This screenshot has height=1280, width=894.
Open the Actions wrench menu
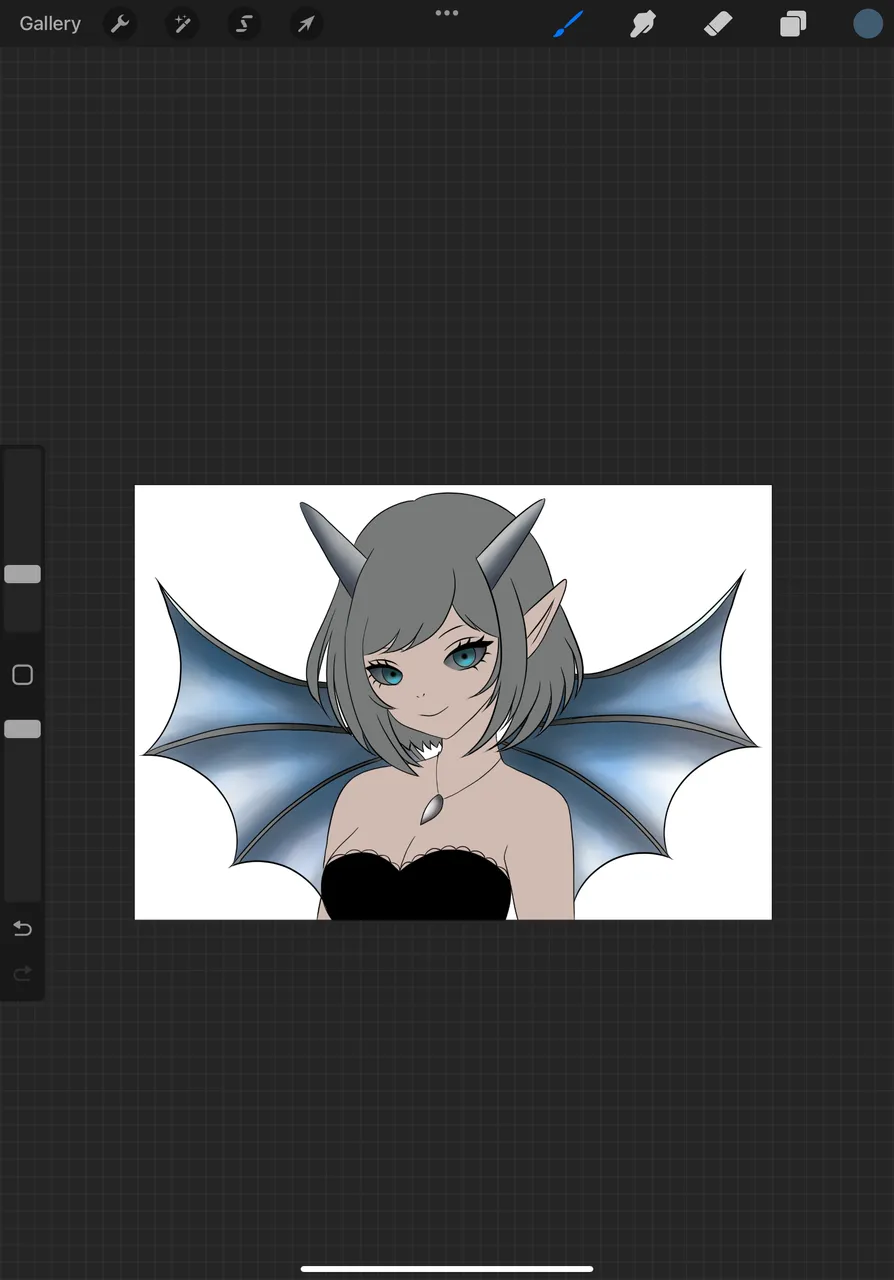pyautogui.click(x=120, y=24)
